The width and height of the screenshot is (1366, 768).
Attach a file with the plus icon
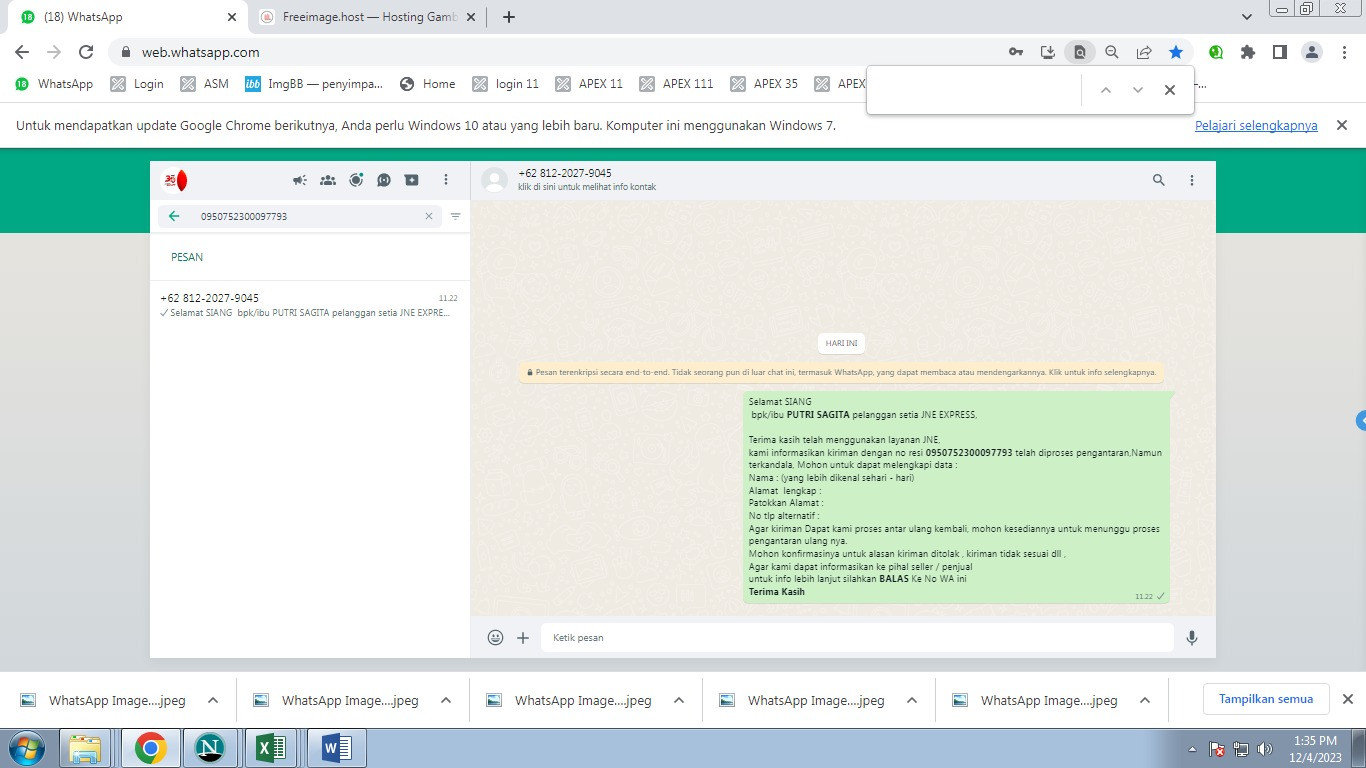523,637
